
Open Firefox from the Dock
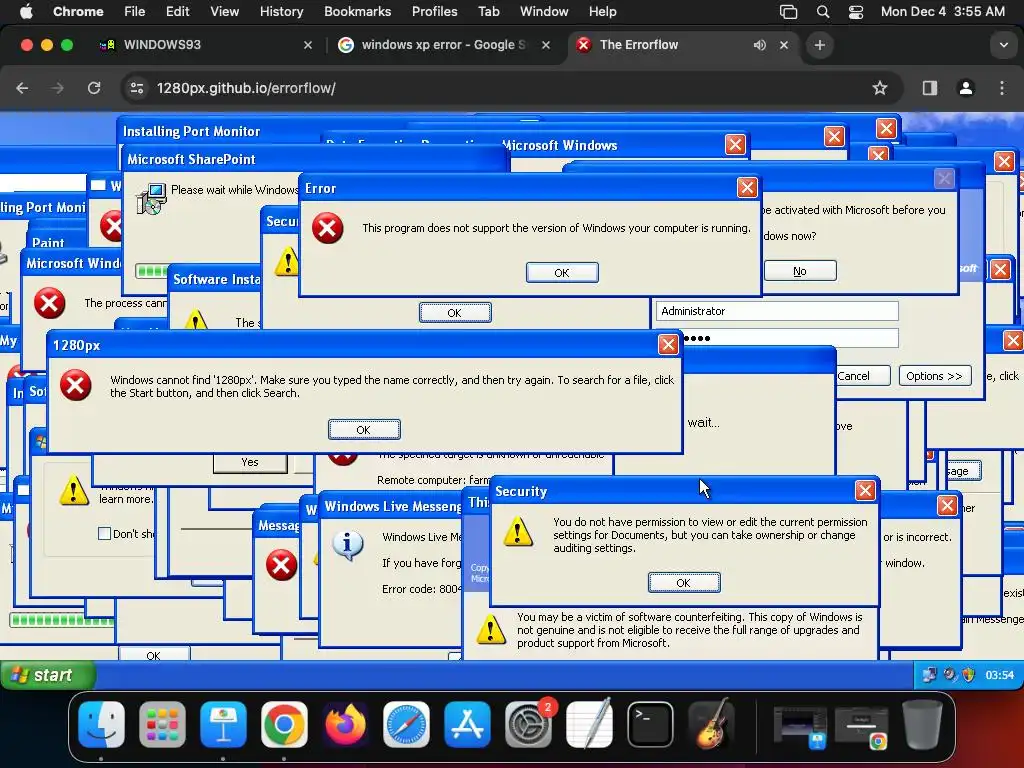coord(345,724)
